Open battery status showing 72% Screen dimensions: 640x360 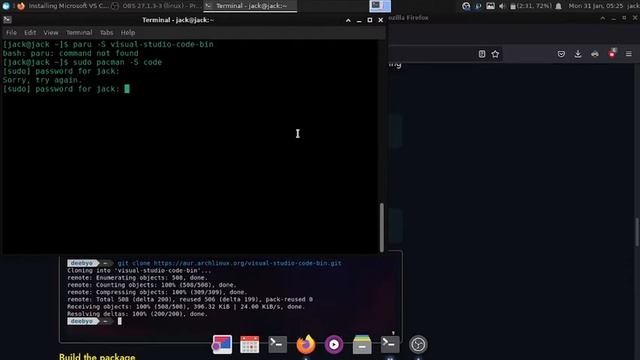(531, 6)
